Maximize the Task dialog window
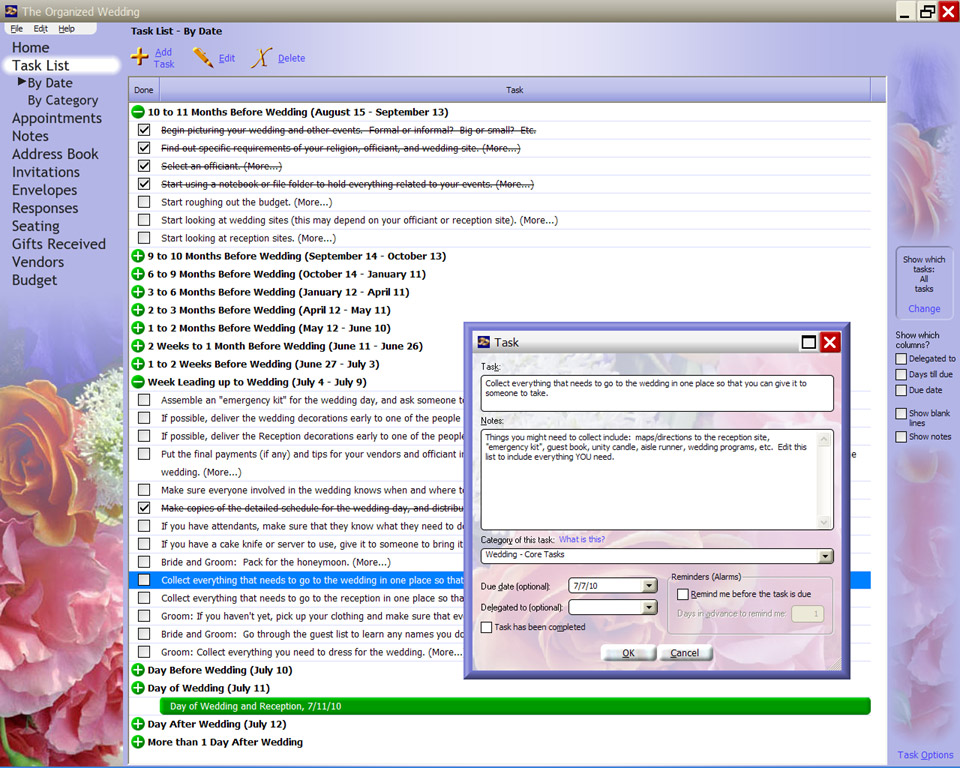Screen dimensions: 960x768 point(809,342)
